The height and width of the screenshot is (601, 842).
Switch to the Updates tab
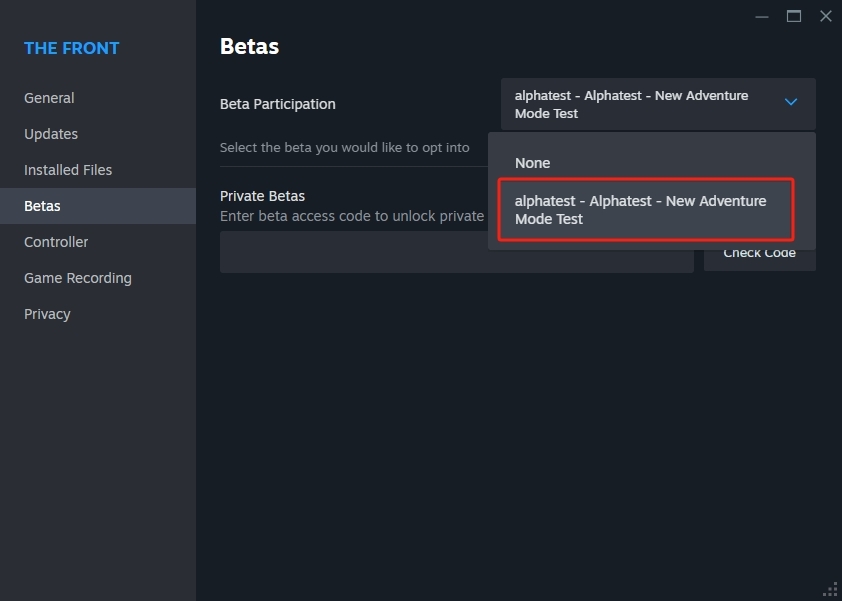tap(51, 134)
